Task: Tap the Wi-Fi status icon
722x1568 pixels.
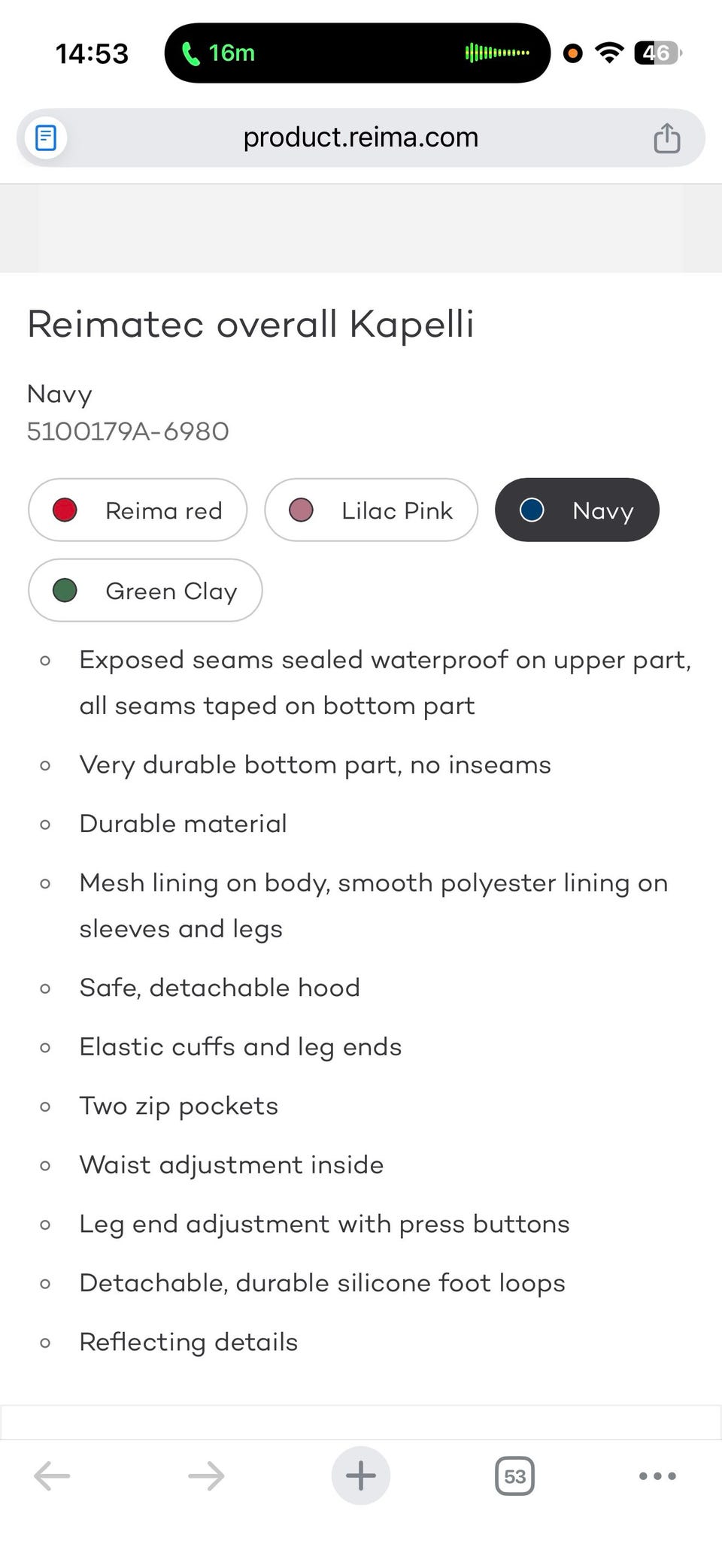Action: [609, 53]
